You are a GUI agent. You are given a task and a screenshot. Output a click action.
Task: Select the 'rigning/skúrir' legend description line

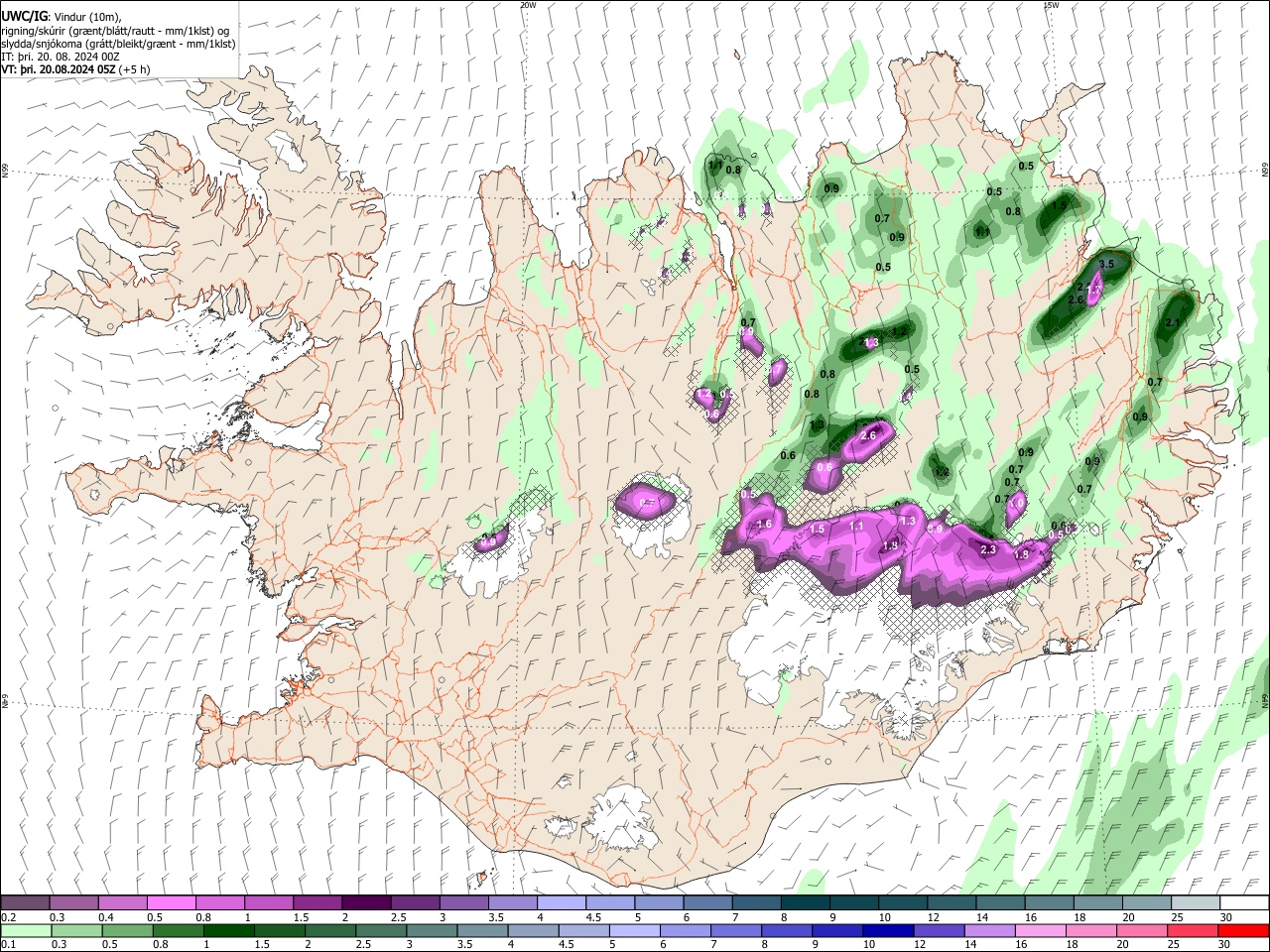coord(116,30)
